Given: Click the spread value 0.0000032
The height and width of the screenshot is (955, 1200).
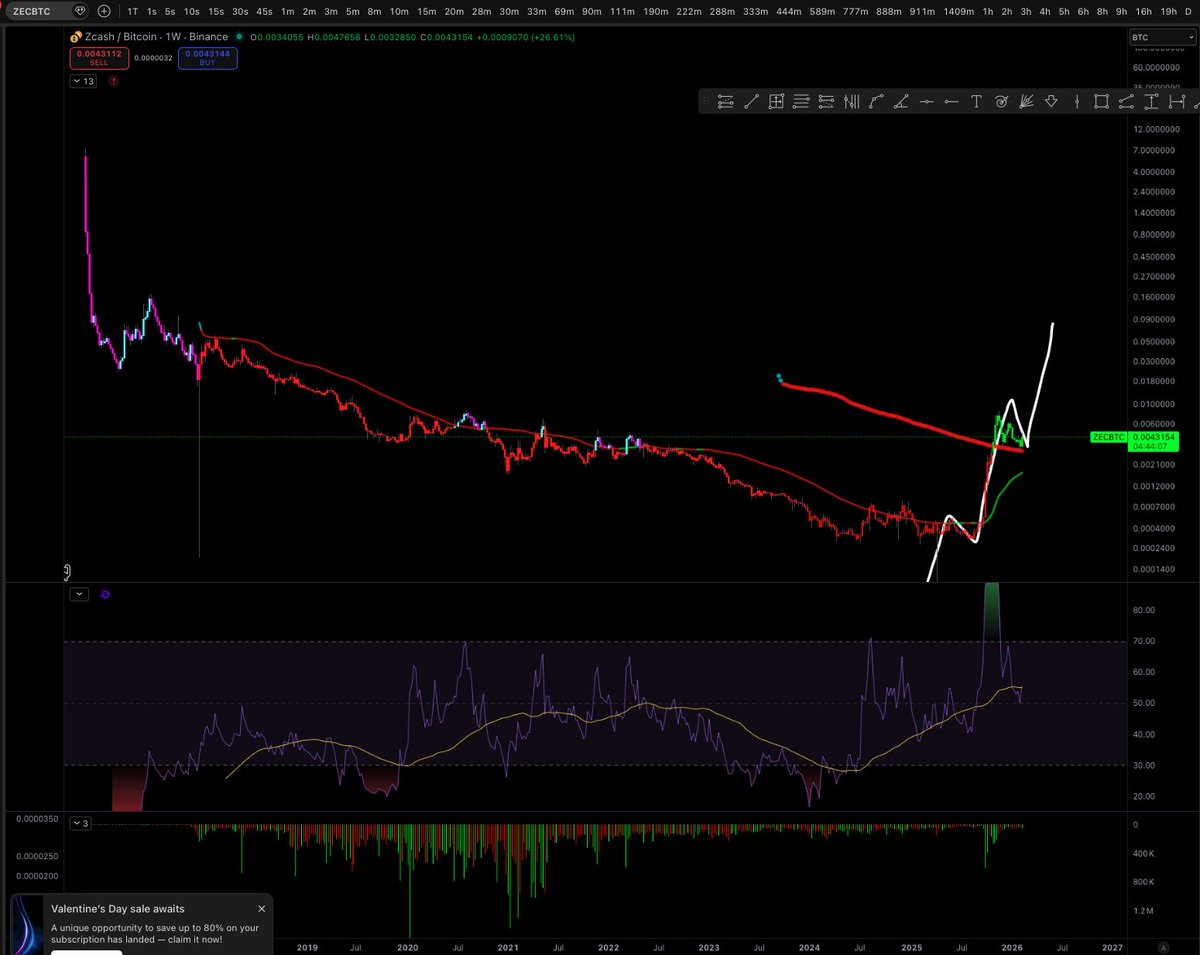Looking at the screenshot, I should click(154, 57).
